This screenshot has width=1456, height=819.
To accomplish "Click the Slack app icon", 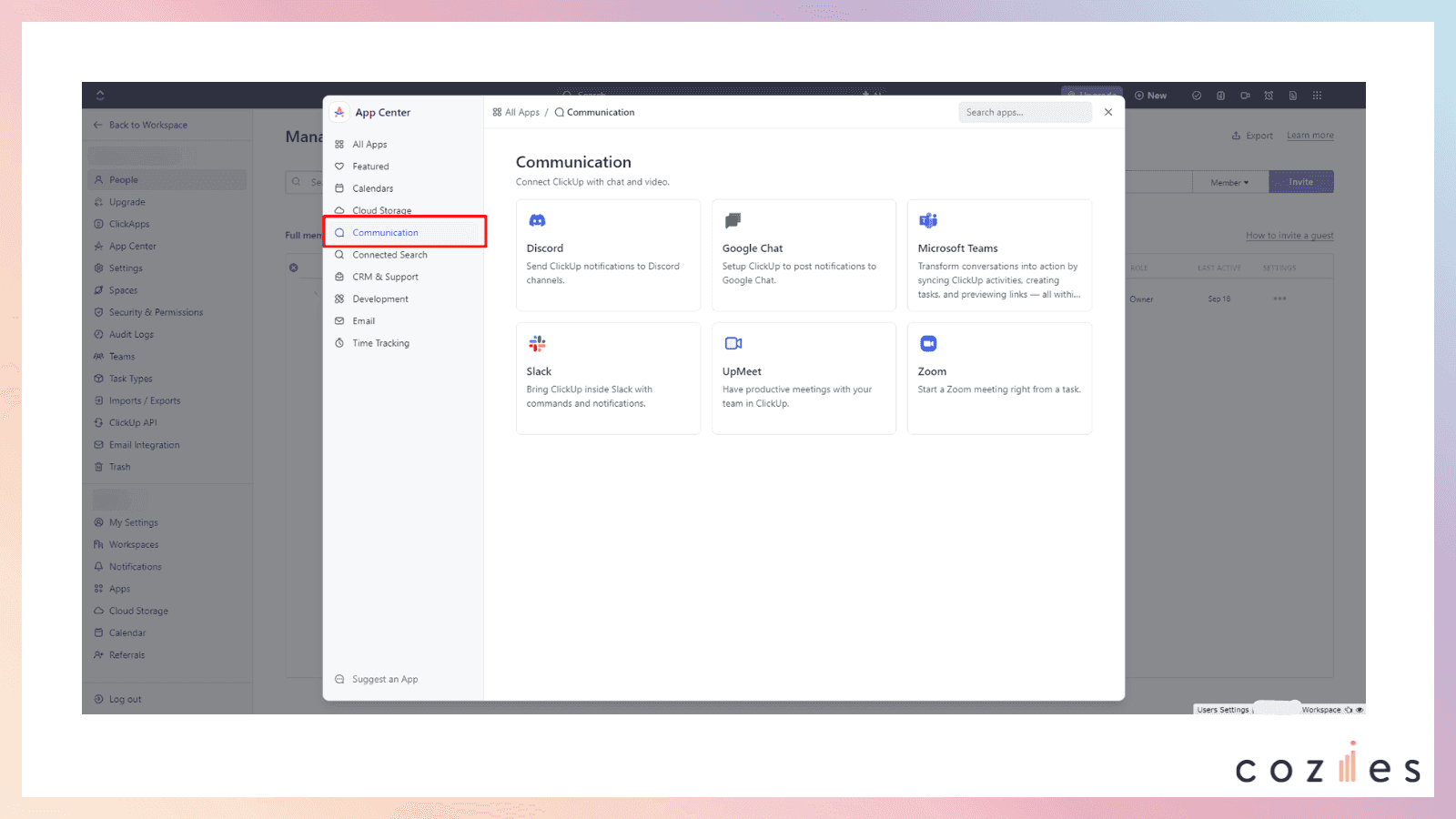I will click(x=537, y=343).
